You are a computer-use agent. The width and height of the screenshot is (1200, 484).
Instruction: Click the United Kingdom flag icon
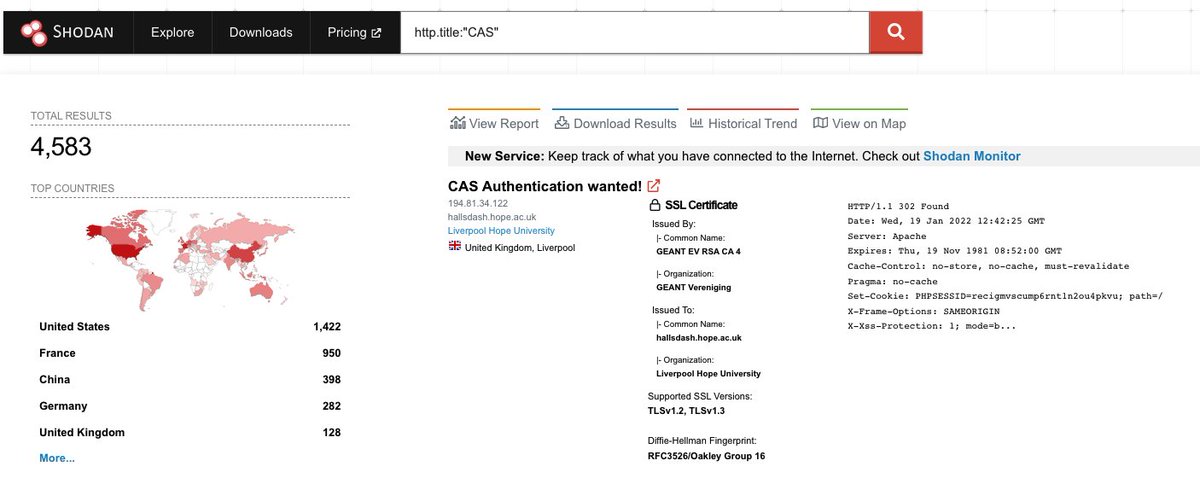(x=455, y=246)
